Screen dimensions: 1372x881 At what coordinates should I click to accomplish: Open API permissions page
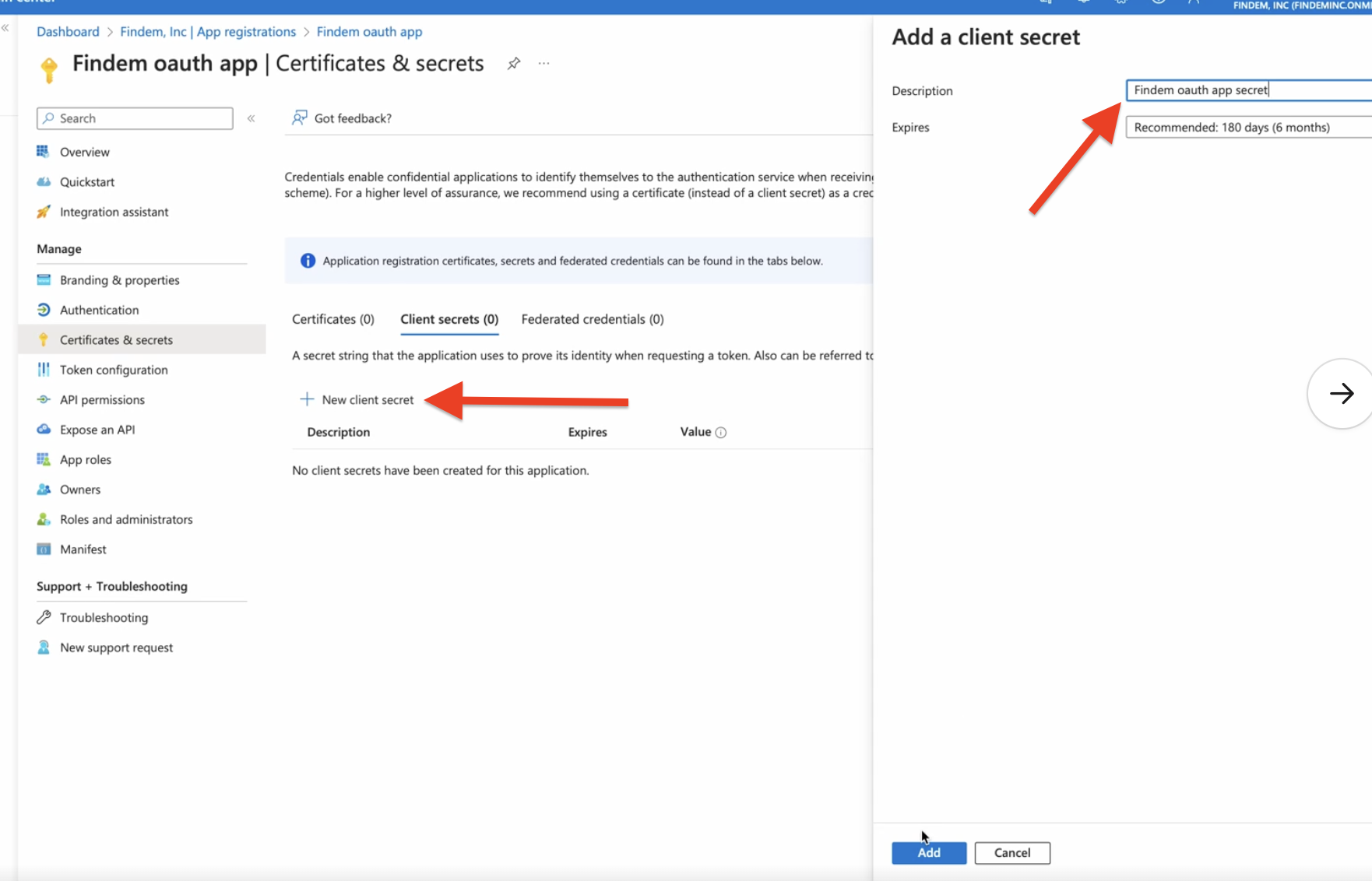coord(102,399)
